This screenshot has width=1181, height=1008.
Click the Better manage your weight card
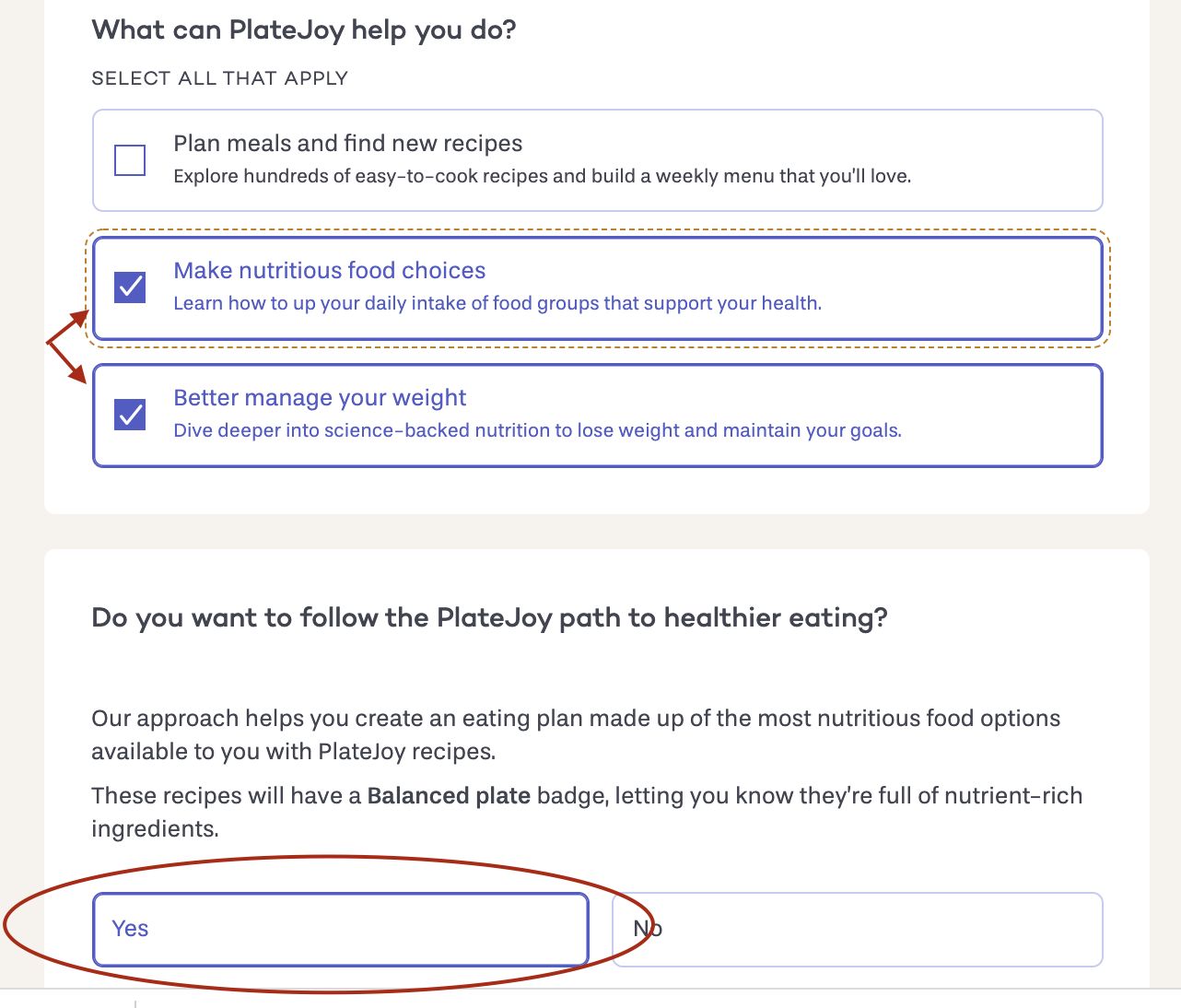(597, 415)
